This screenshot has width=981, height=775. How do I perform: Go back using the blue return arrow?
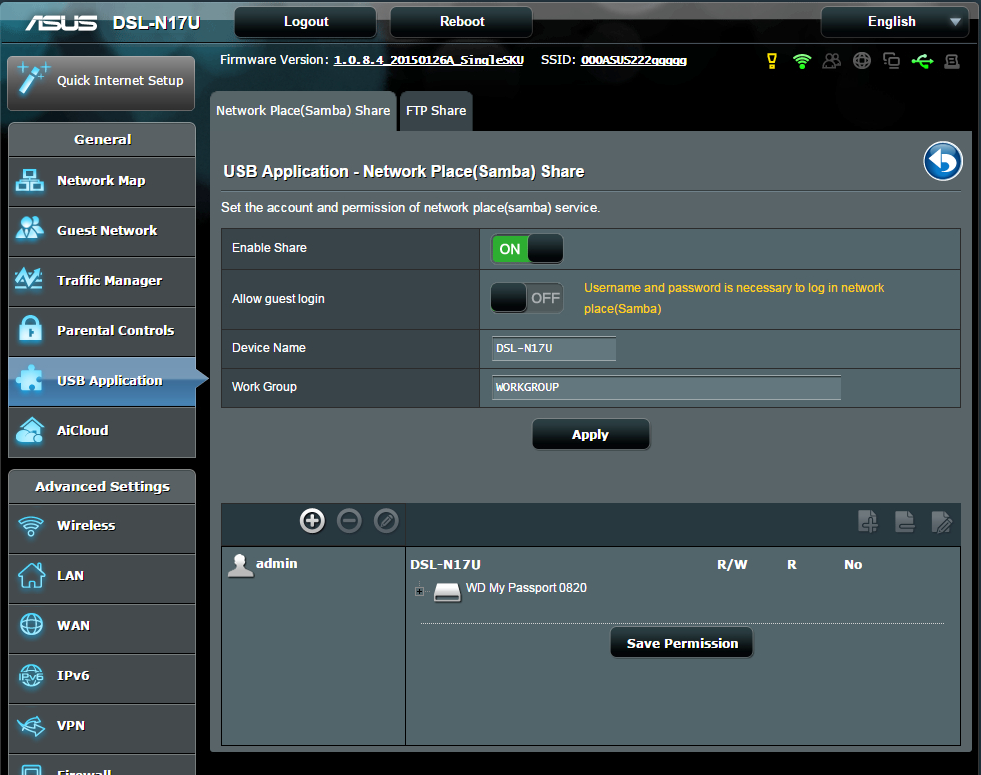[943, 161]
